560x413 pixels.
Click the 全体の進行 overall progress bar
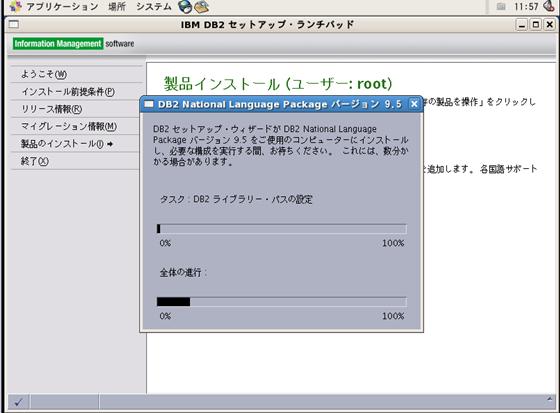(x=281, y=302)
